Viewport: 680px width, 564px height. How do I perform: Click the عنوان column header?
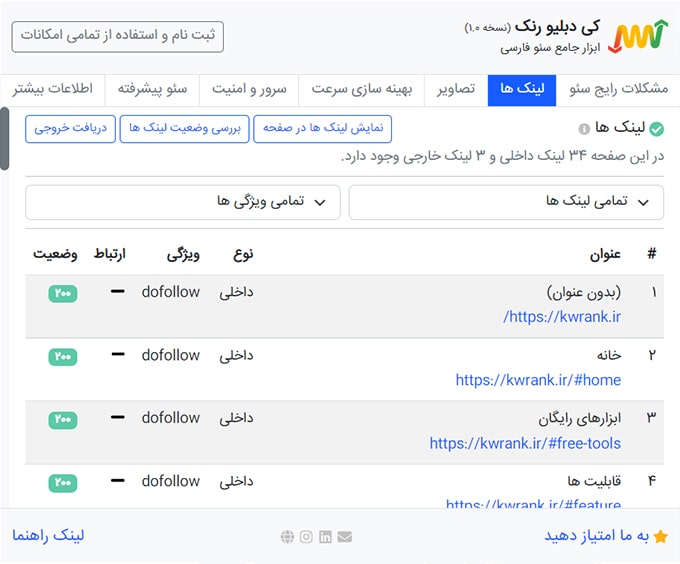point(605,254)
